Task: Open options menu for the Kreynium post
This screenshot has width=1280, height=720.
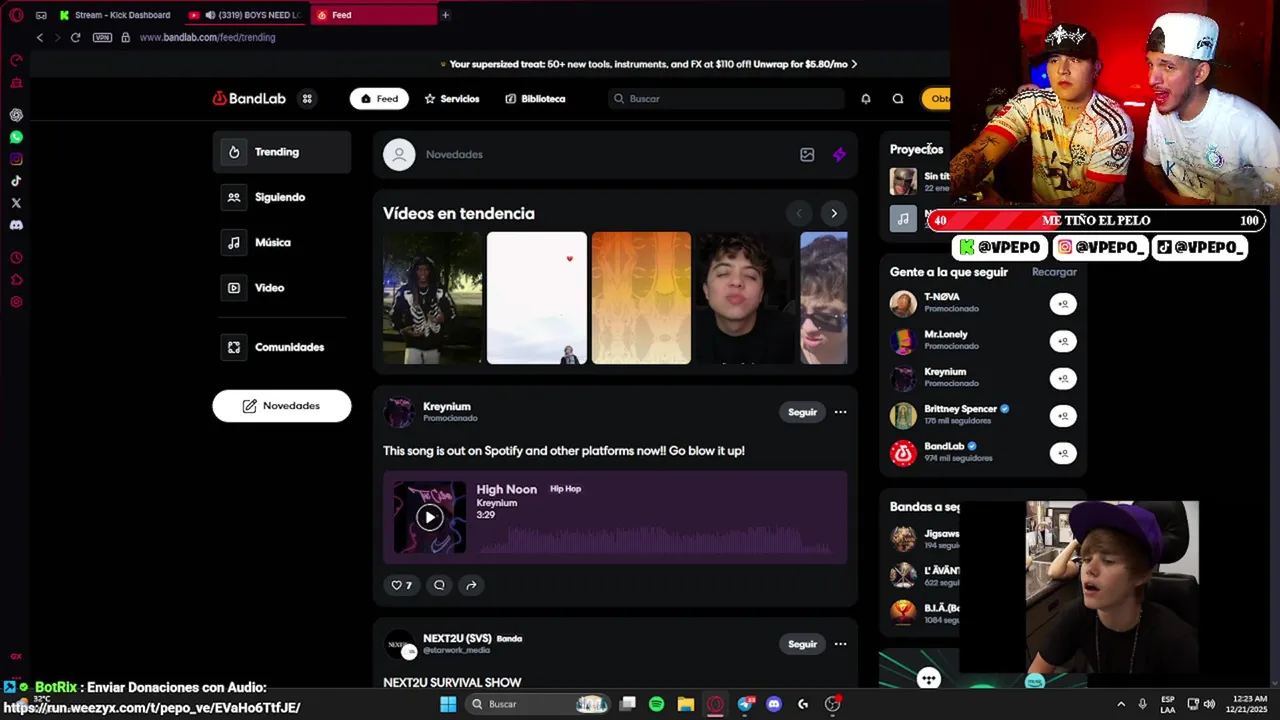Action: [840, 412]
